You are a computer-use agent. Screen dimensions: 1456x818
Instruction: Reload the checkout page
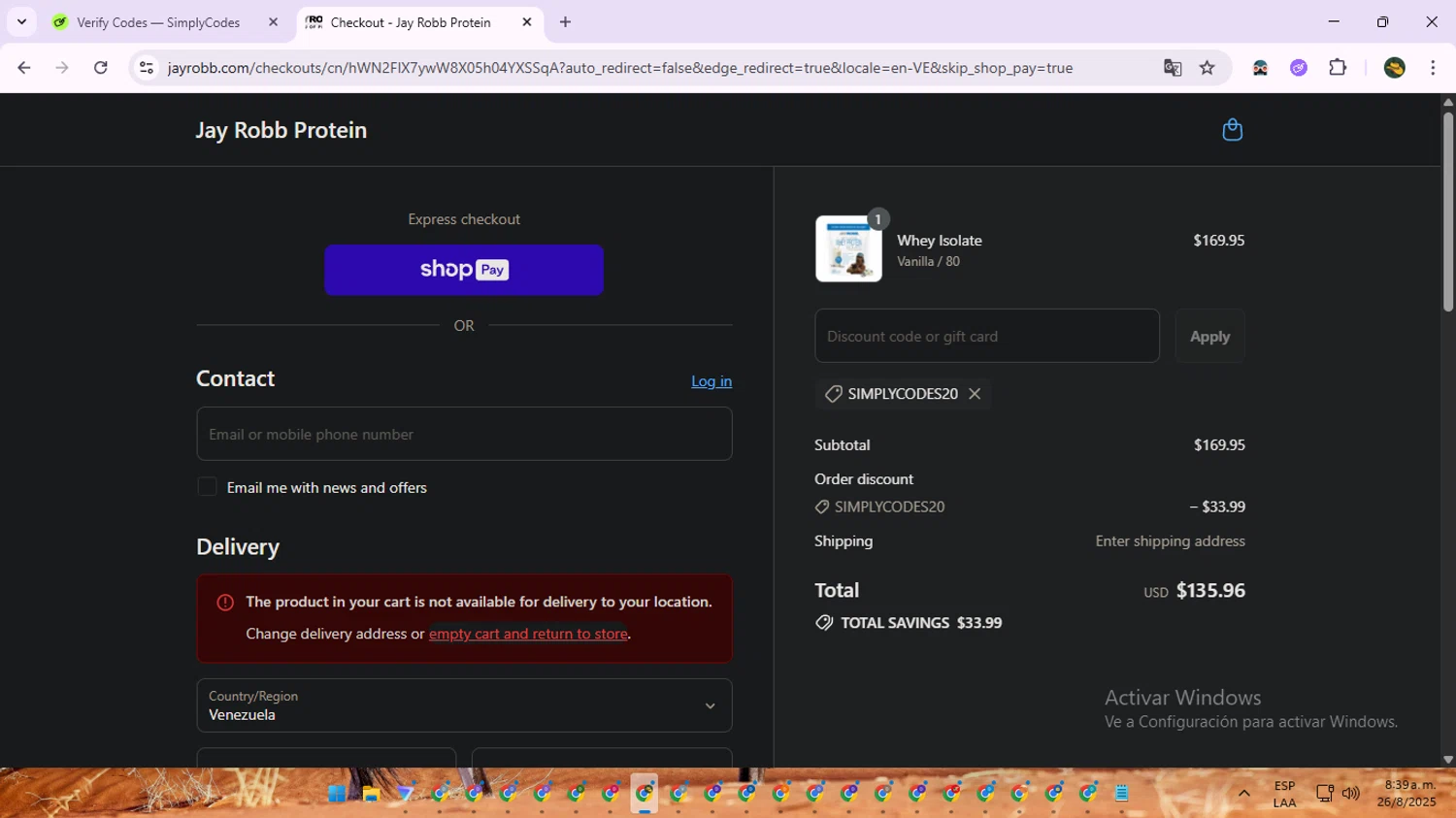point(101,68)
